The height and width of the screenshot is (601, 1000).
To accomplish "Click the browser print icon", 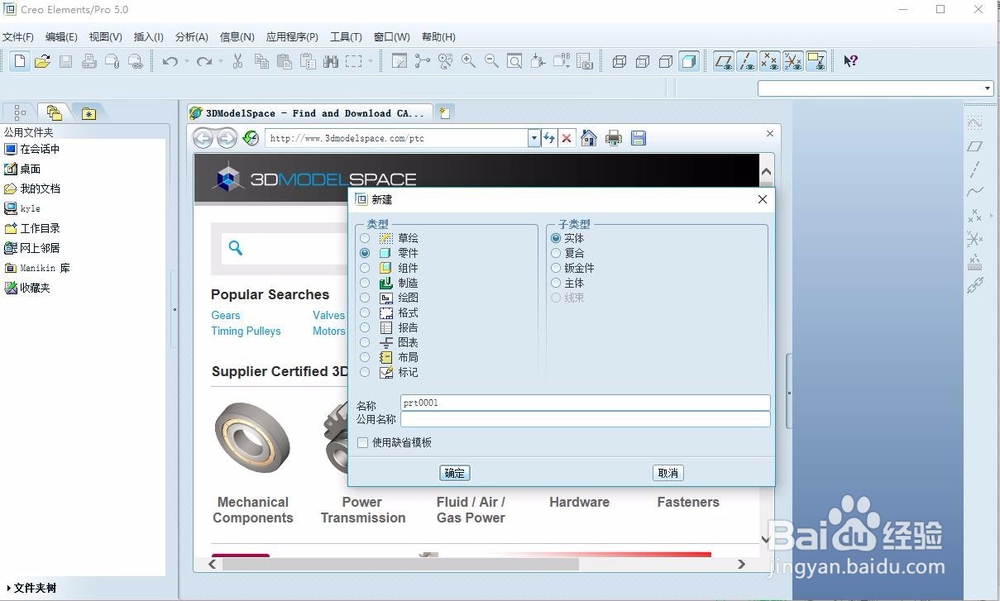I will (x=614, y=138).
